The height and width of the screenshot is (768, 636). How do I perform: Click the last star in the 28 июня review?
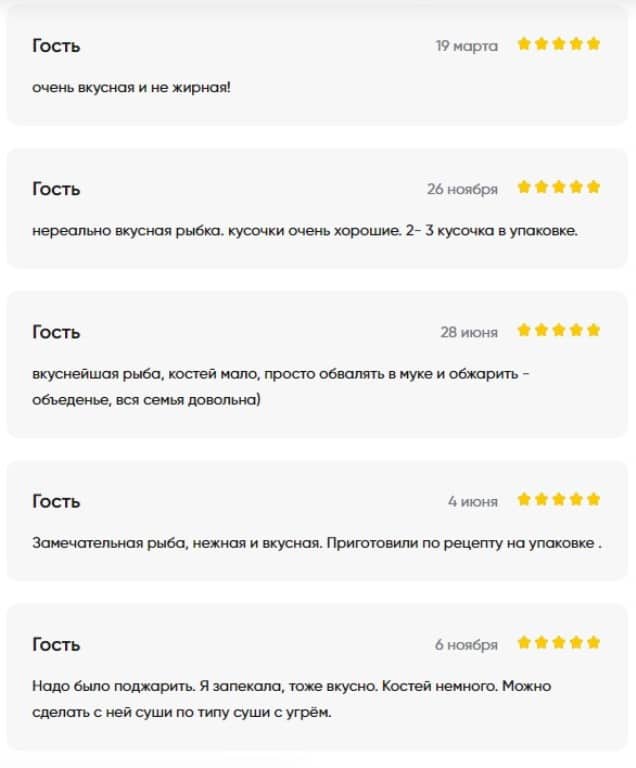[593, 330]
